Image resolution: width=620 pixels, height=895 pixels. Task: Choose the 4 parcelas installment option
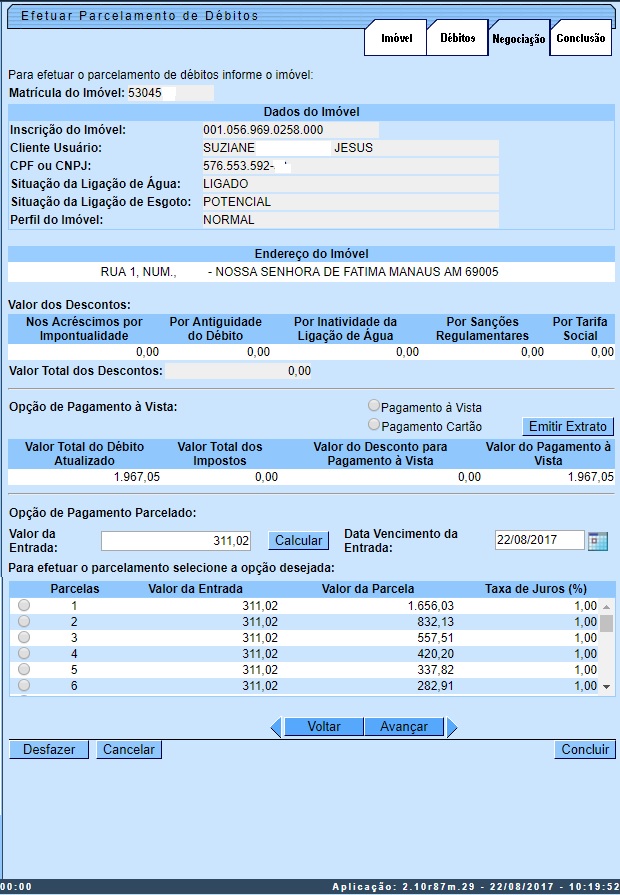point(24,654)
